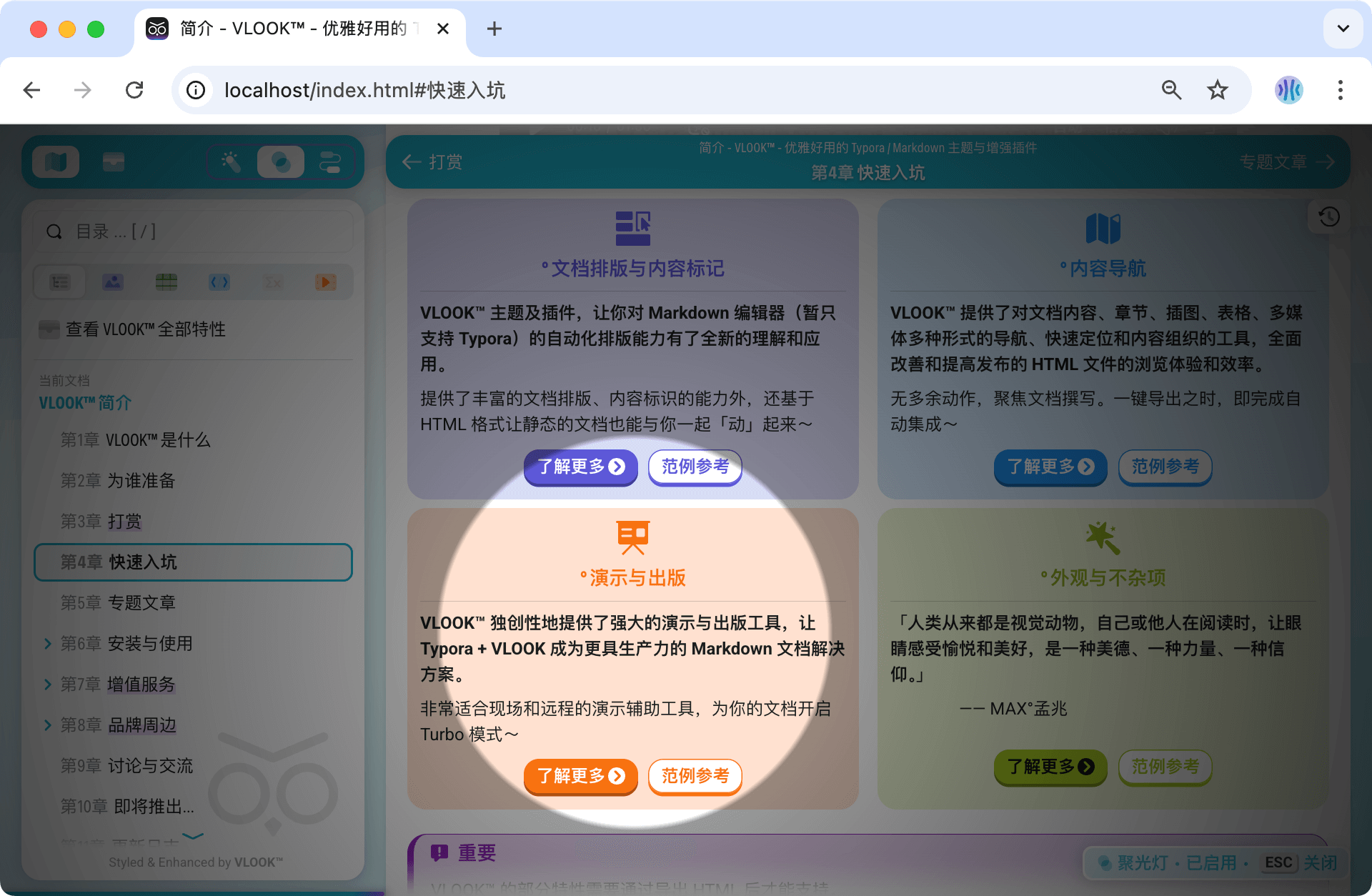This screenshot has width=1372, height=896.
Task: Click 范例参考 under 内容导航
Action: click(x=1165, y=467)
